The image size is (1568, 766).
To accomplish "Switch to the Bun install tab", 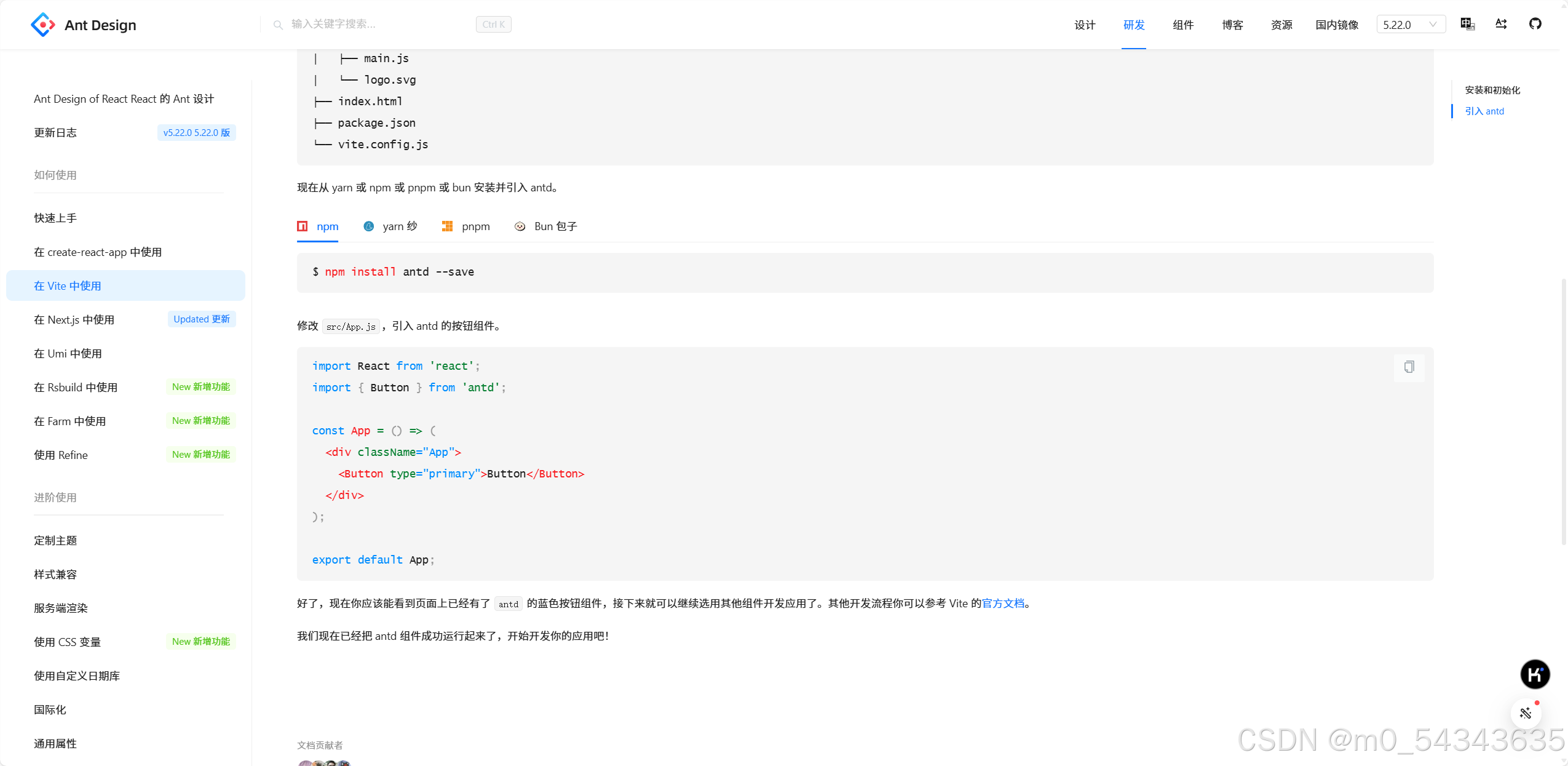I will coord(546,226).
